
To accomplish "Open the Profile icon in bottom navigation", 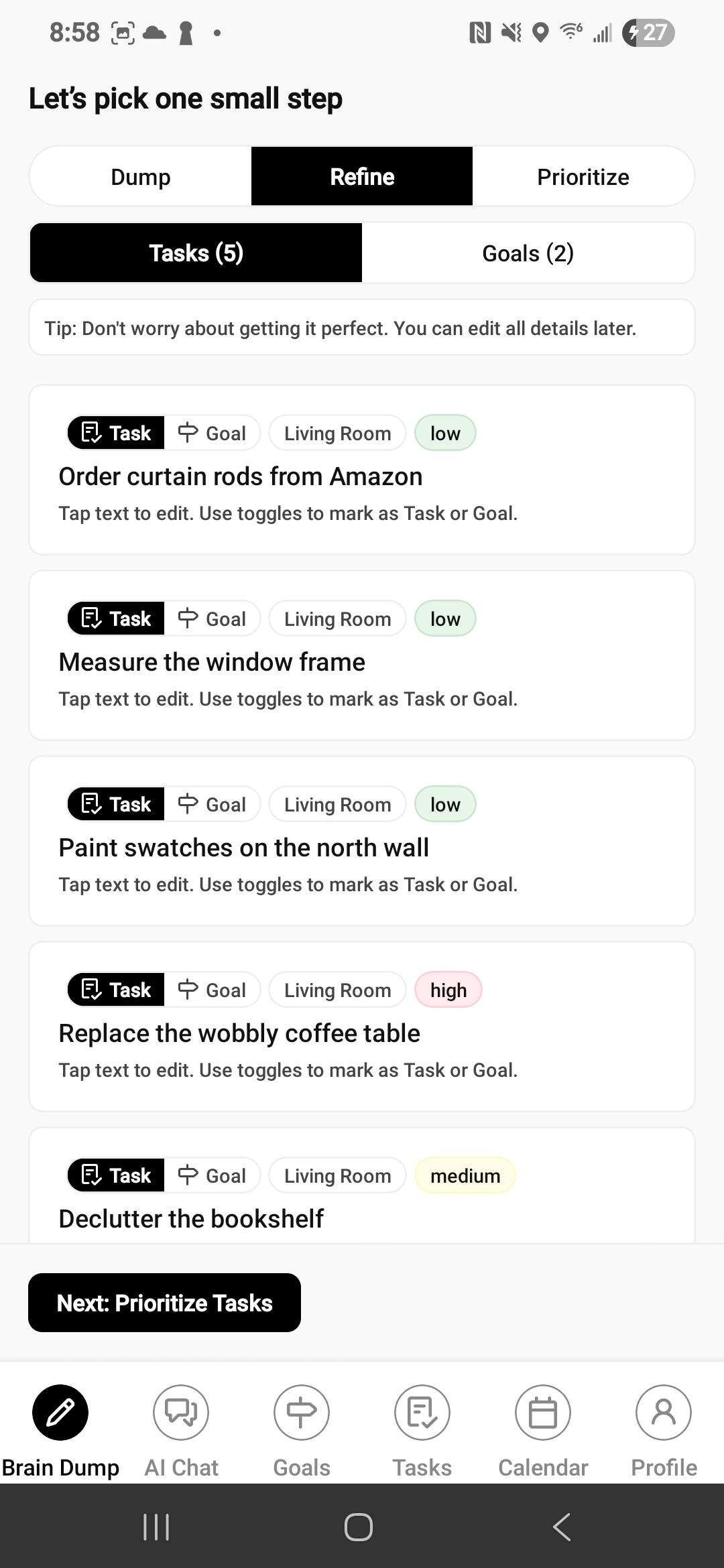I will click(664, 1413).
